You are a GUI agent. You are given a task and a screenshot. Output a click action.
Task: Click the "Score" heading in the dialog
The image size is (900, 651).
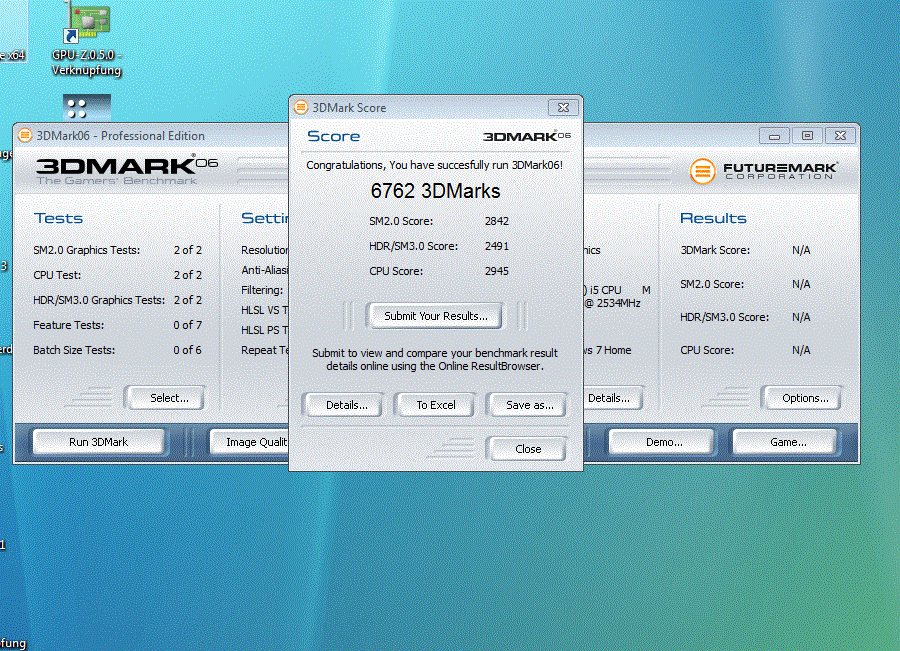(x=333, y=136)
